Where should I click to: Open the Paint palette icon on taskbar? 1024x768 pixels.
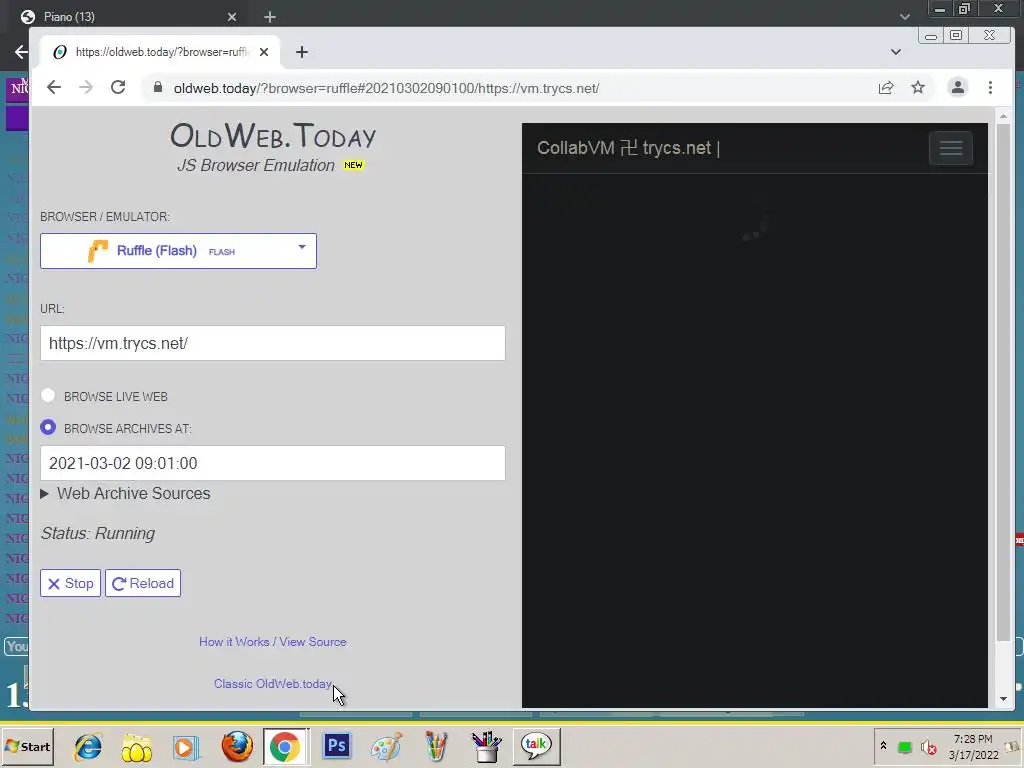(387, 746)
